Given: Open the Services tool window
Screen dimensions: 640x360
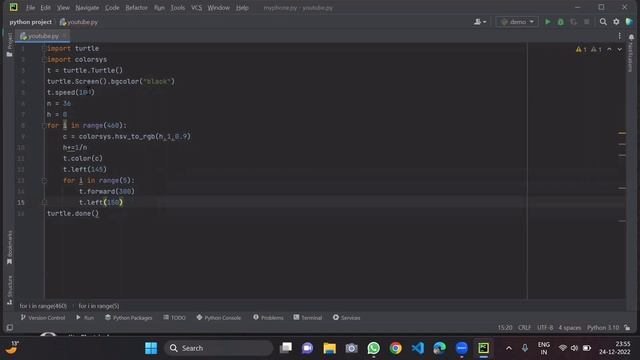Looking at the screenshot, I should (346, 318).
